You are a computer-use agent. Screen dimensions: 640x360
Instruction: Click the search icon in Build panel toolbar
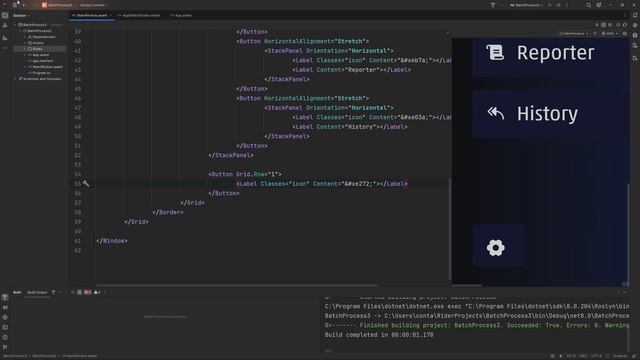(73, 292)
